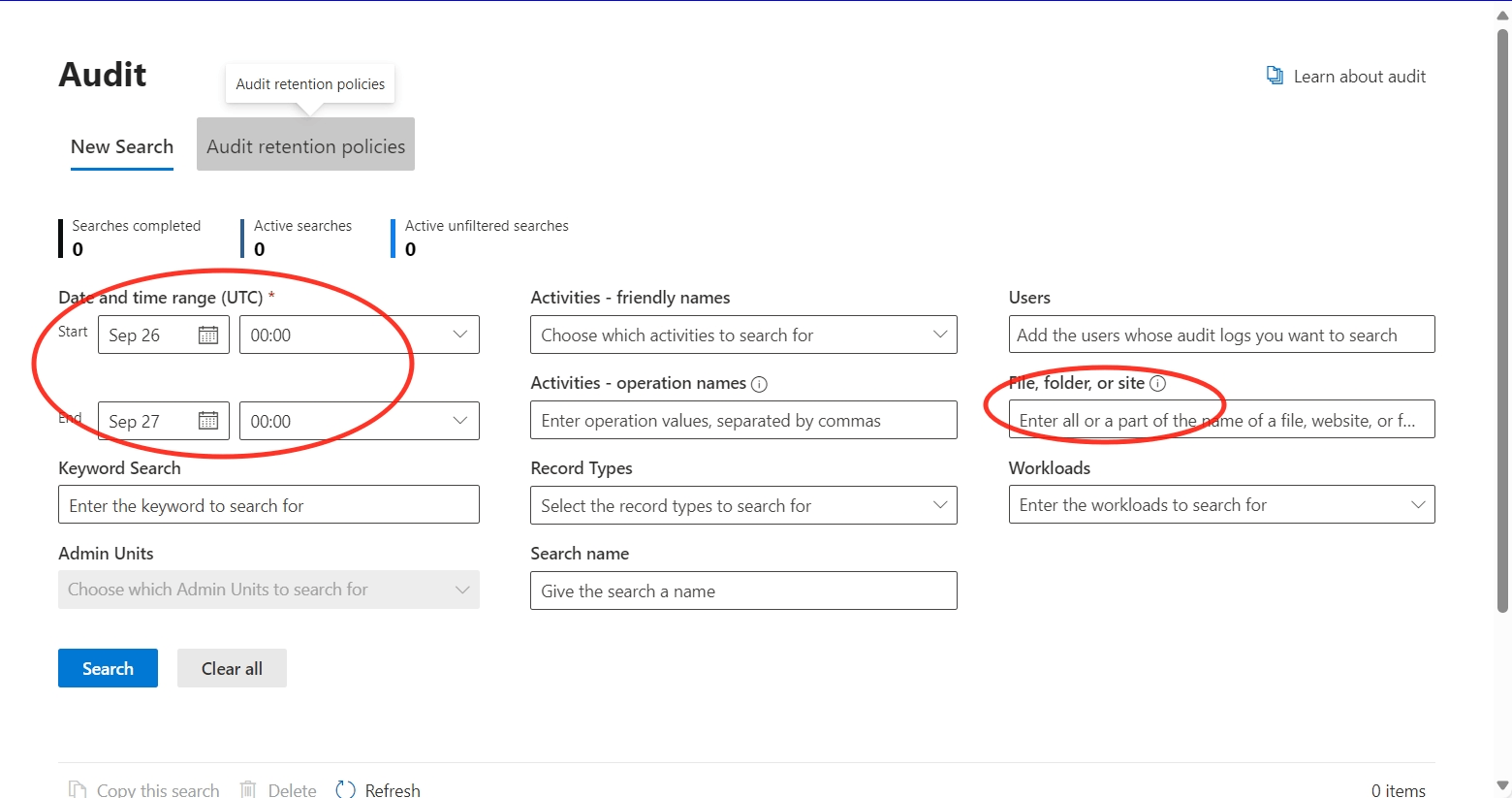Click the Delete label in toolbar
This screenshot has width=1512, height=798.
(292, 790)
